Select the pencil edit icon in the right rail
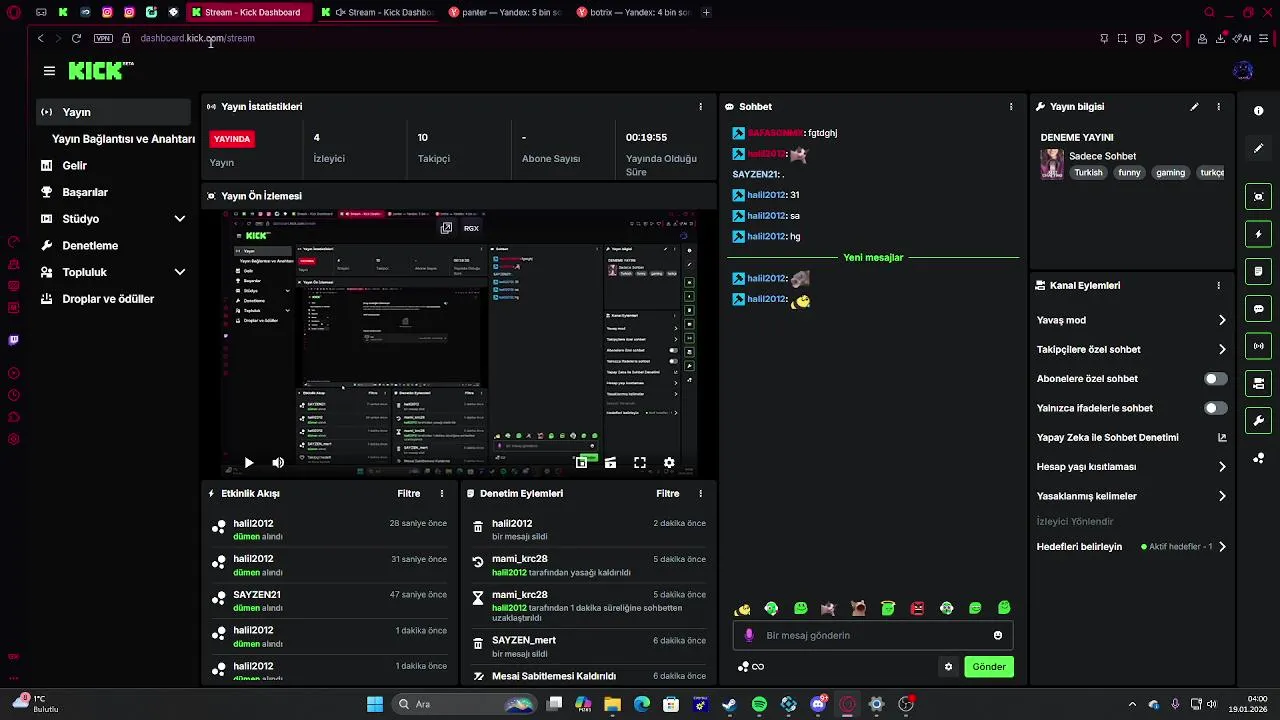The height and width of the screenshot is (720, 1280). click(x=1259, y=148)
